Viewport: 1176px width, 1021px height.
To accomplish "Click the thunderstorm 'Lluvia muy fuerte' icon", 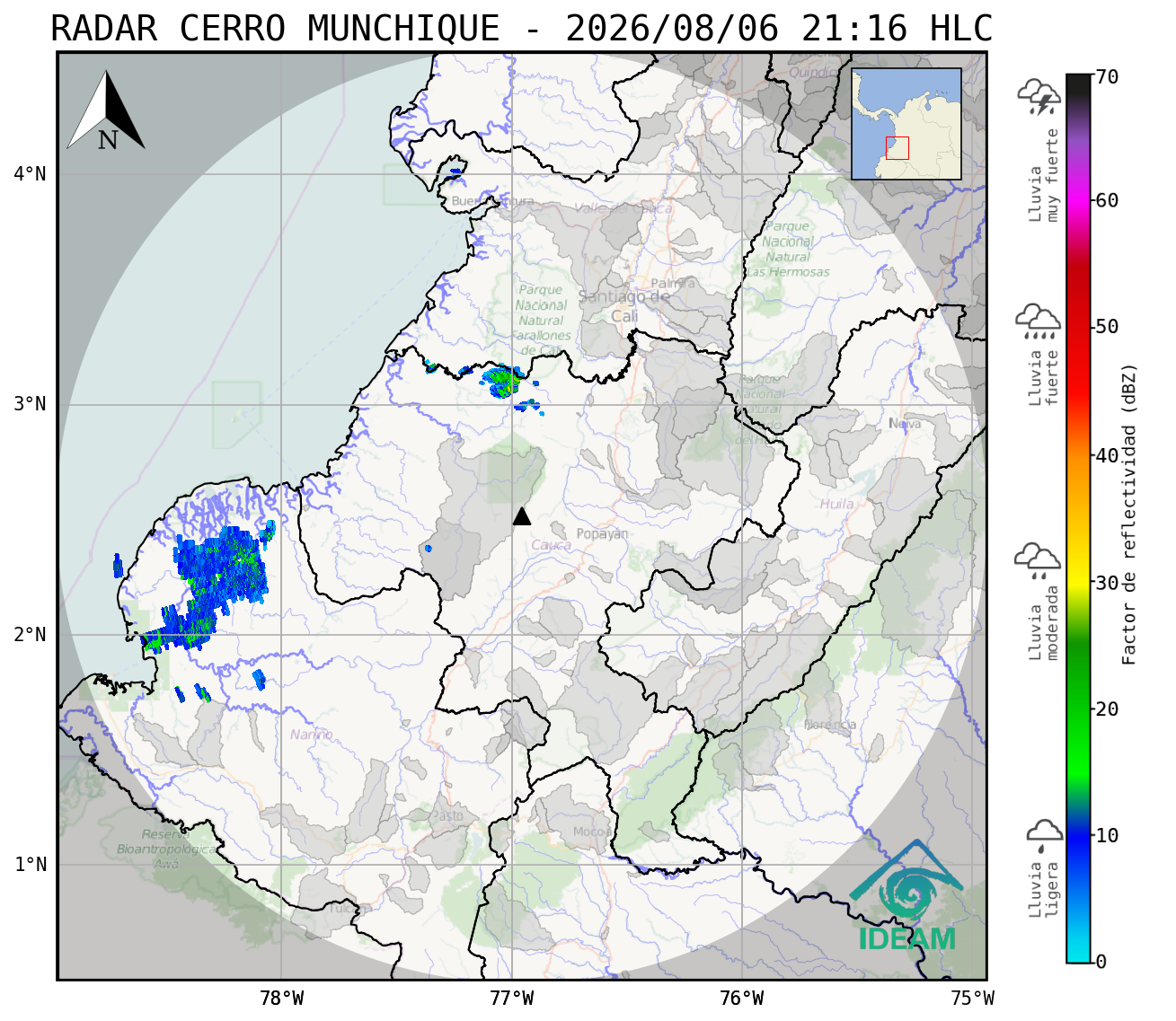I will point(1039,97).
